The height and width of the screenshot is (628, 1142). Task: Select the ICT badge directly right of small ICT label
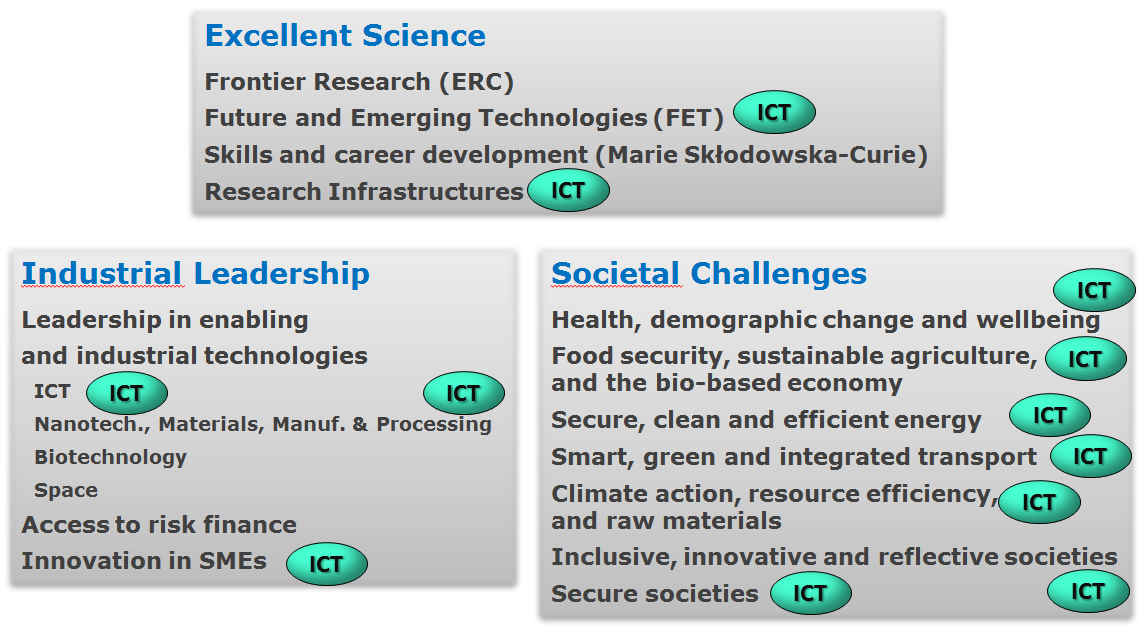pyautogui.click(x=127, y=393)
